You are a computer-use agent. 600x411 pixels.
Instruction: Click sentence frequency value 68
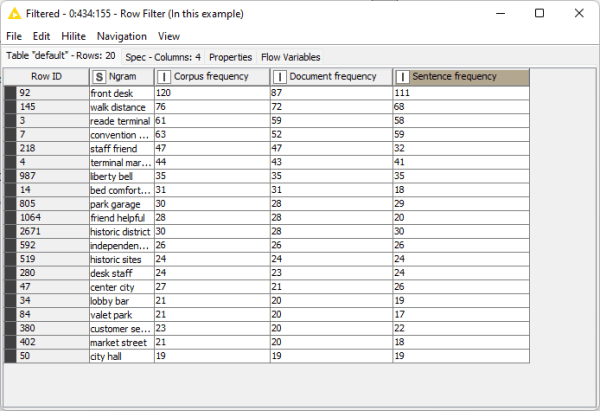[461, 107]
